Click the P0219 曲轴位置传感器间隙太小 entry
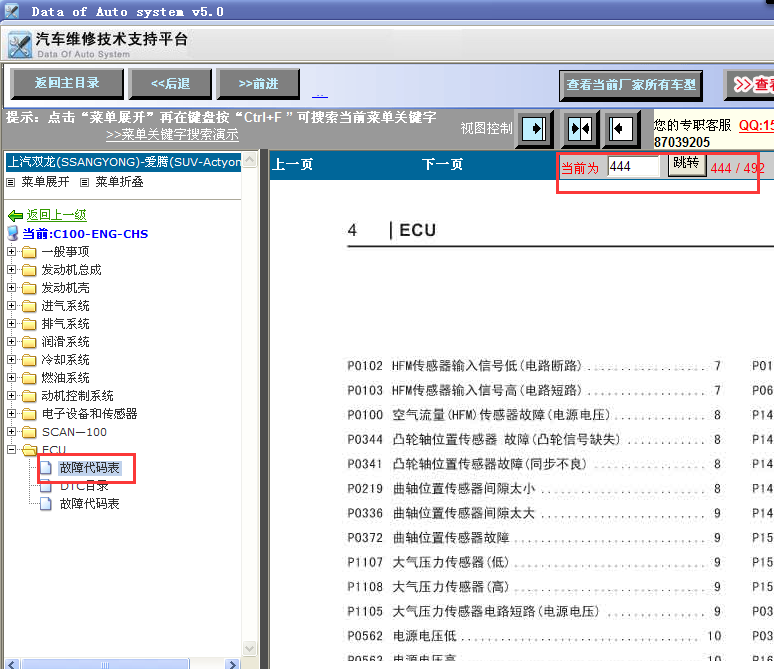This screenshot has width=774, height=669. point(534,489)
